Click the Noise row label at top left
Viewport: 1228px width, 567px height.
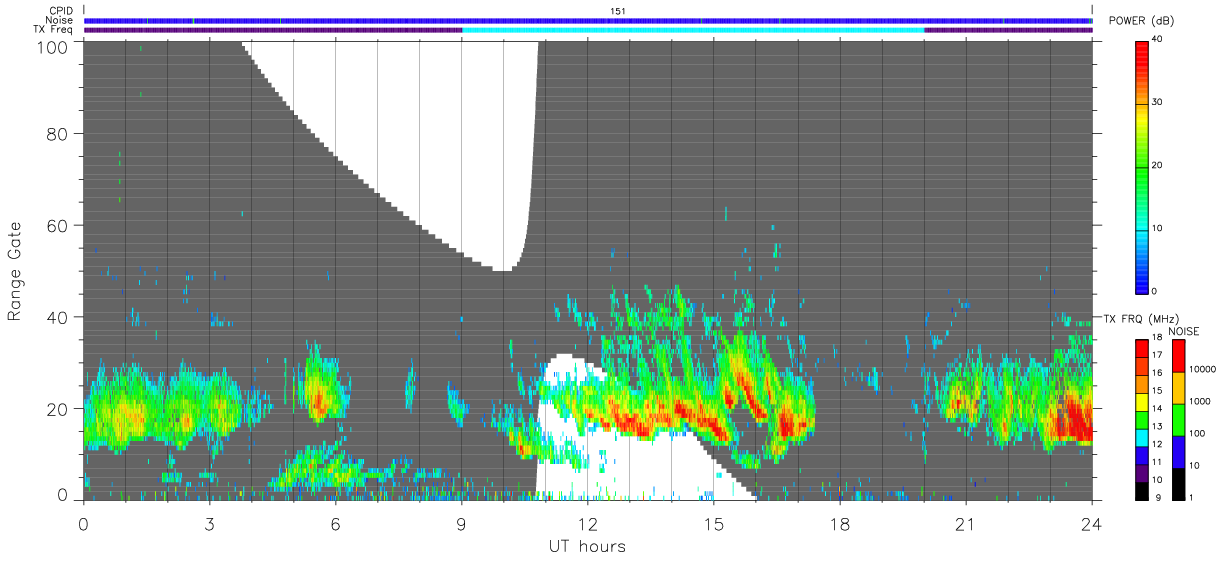coord(61,20)
